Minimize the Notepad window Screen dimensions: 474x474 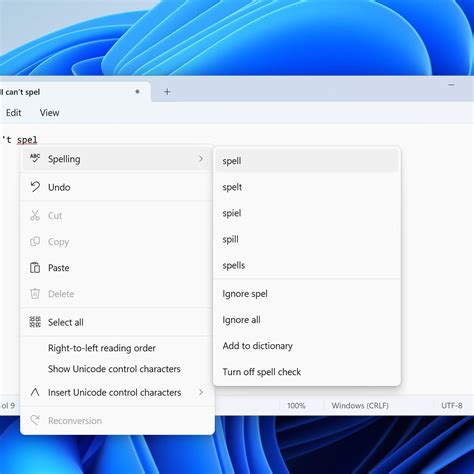point(451,85)
